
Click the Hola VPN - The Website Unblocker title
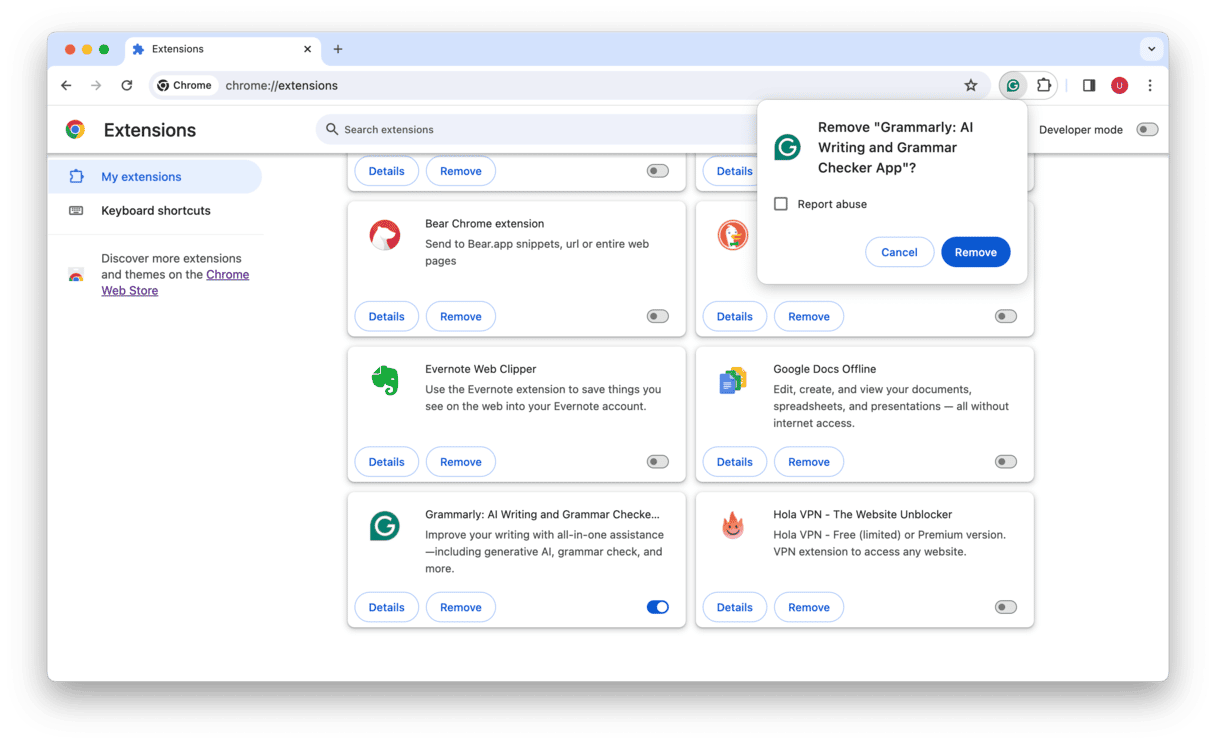(862, 515)
